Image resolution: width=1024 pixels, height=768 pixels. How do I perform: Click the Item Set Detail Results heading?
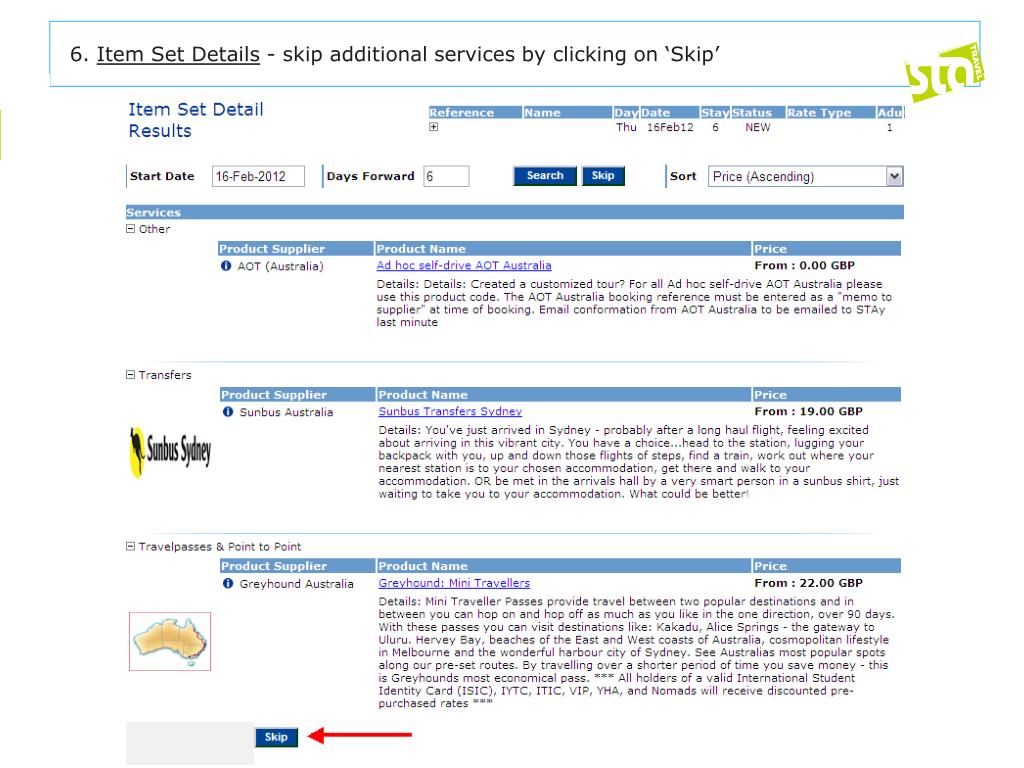[196, 120]
